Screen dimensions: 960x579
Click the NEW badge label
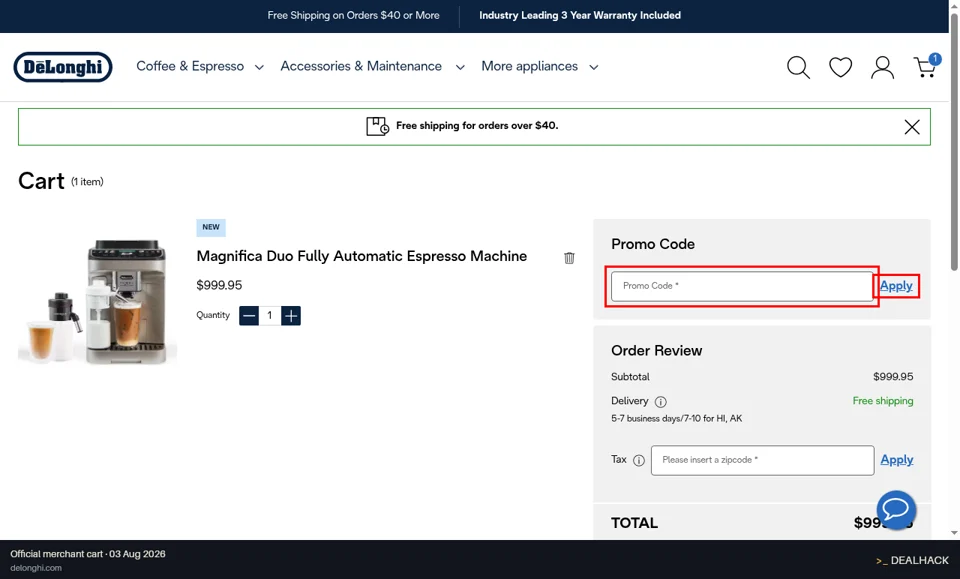pos(211,227)
